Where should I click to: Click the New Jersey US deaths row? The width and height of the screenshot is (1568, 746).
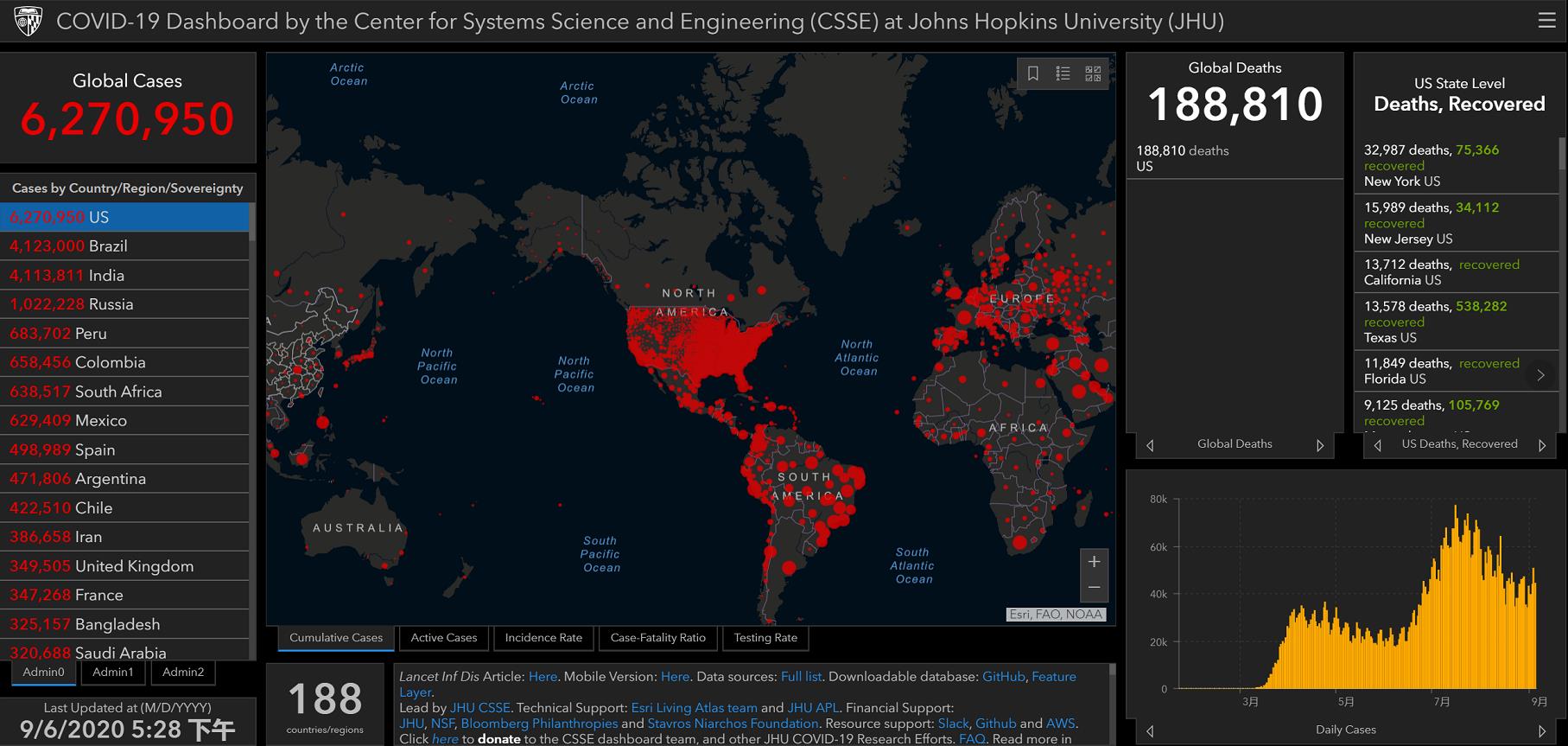point(1456,223)
